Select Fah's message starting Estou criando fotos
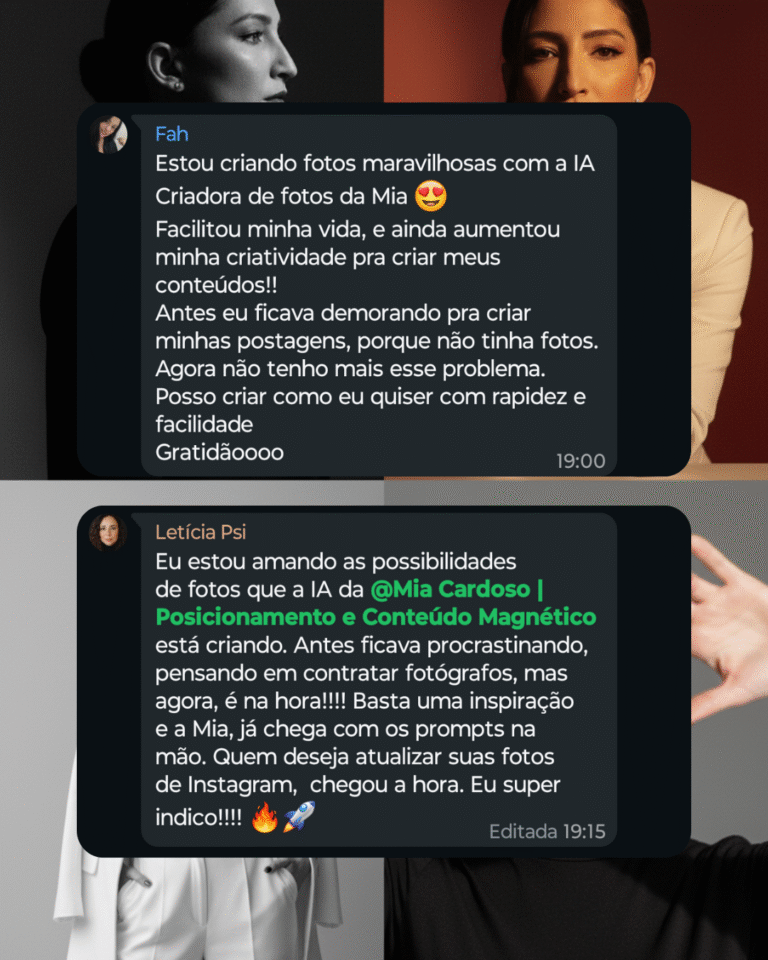The height and width of the screenshot is (960, 768). 378,295
